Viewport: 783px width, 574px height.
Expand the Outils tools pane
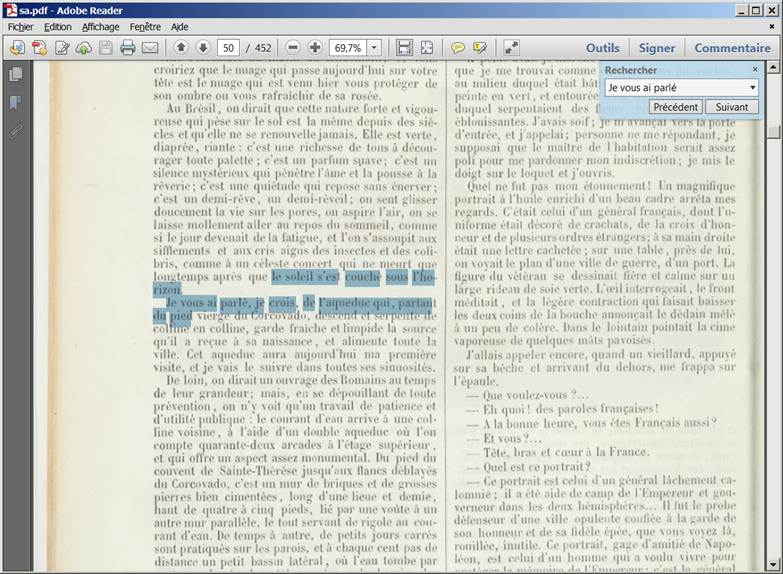pos(602,48)
